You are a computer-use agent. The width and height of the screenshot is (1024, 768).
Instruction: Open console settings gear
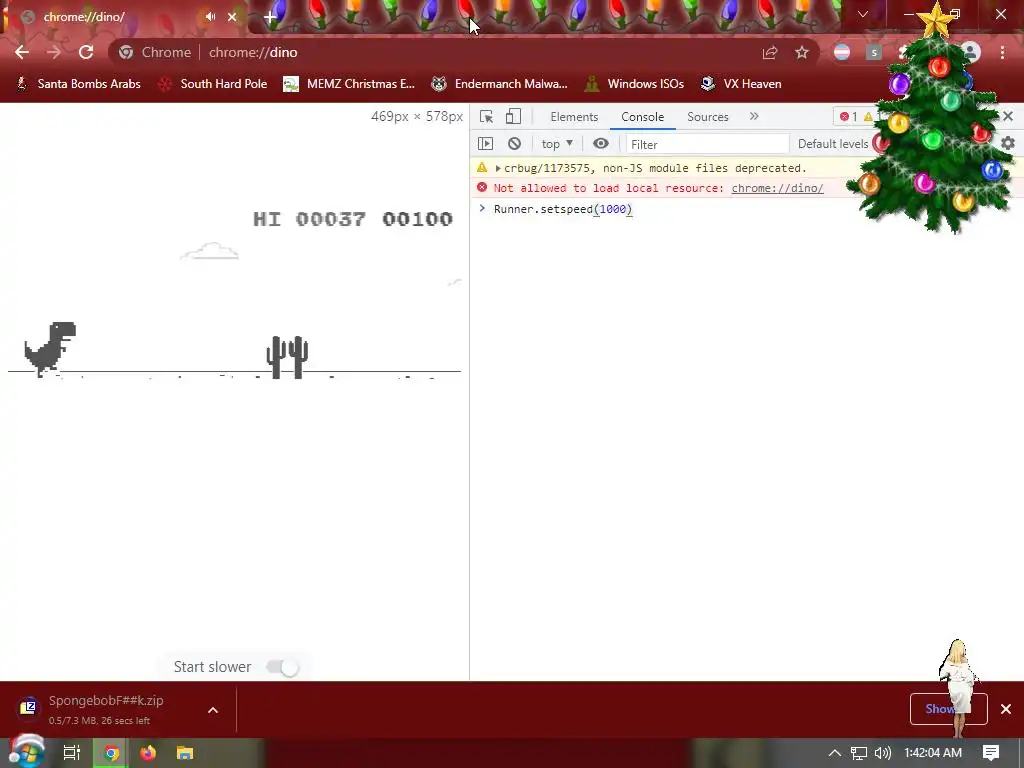[x=1008, y=143]
